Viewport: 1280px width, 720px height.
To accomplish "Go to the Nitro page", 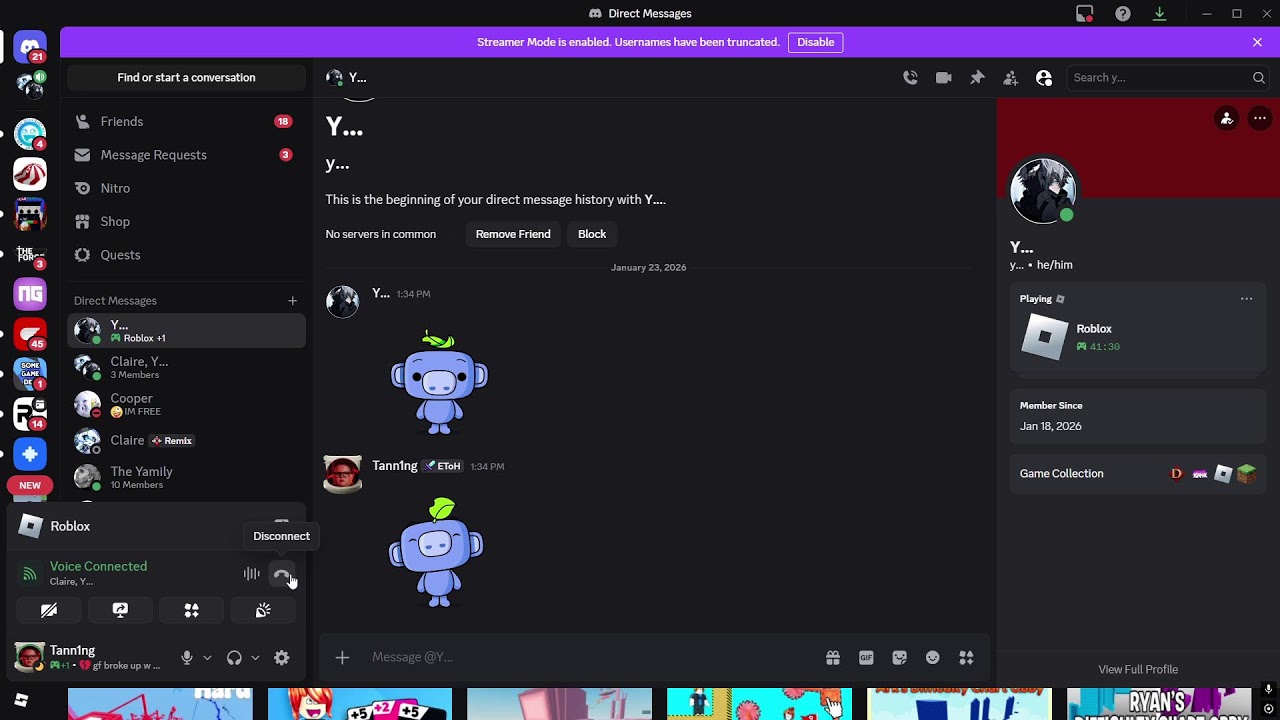I will click(x=186, y=188).
